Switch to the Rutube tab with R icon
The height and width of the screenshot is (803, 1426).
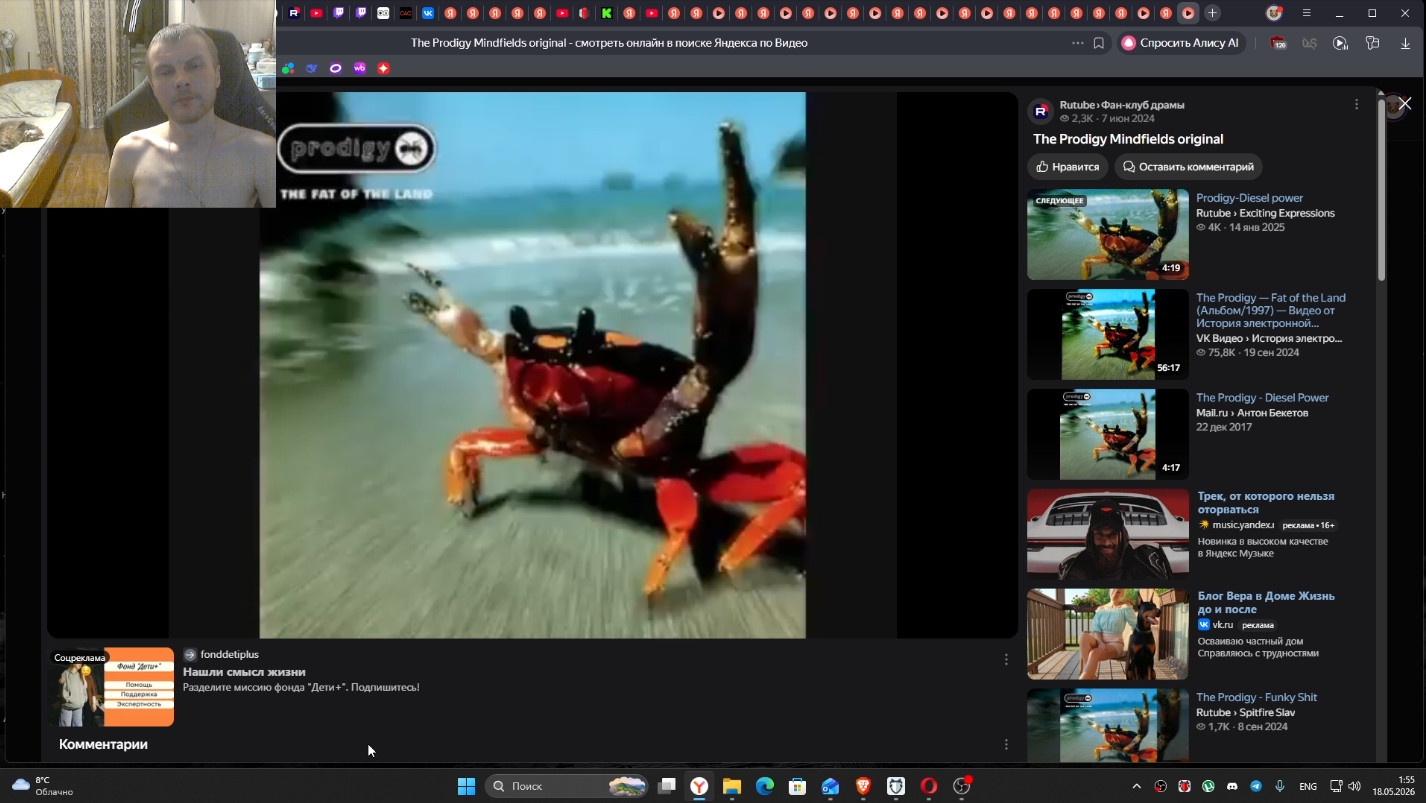tap(294, 13)
